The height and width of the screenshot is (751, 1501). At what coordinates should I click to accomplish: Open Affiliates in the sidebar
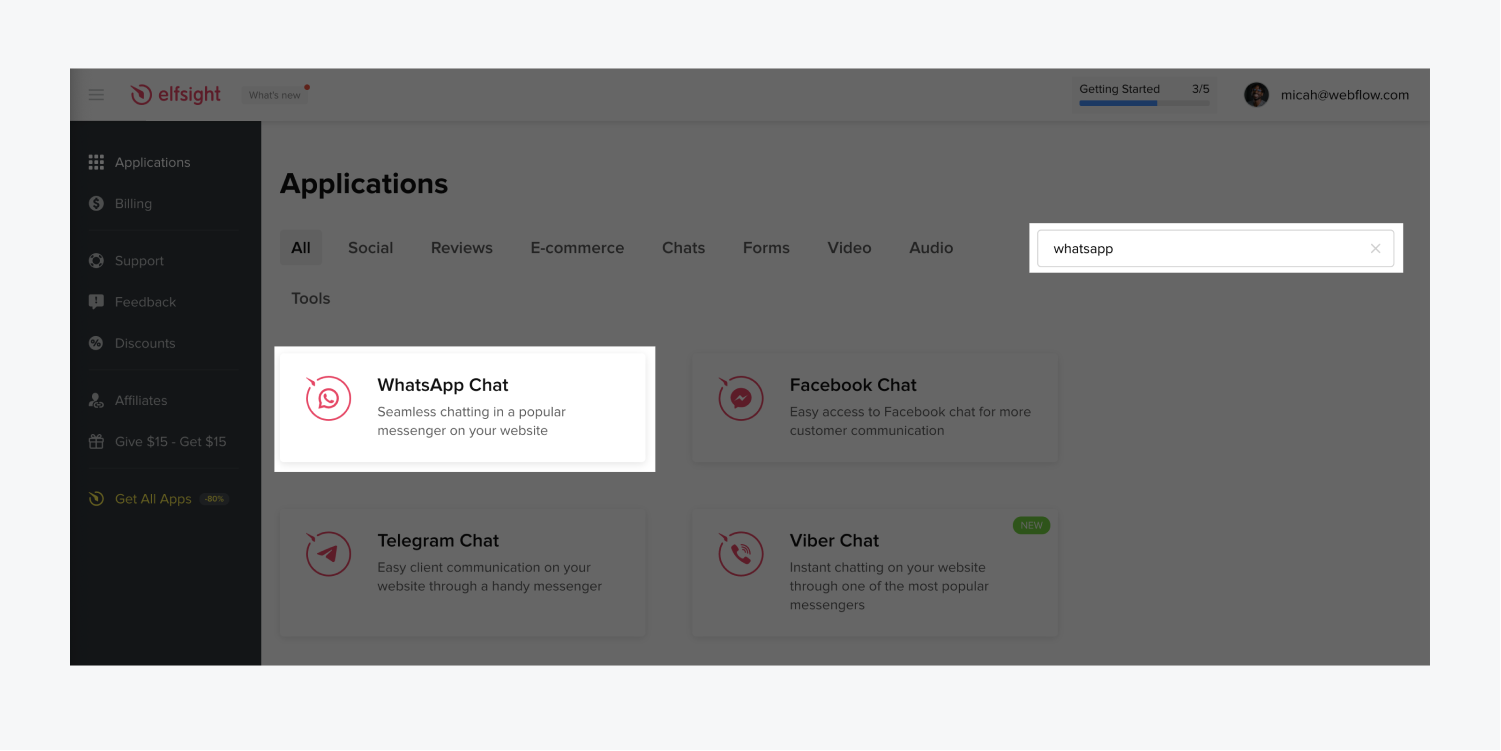tap(141, 400)
